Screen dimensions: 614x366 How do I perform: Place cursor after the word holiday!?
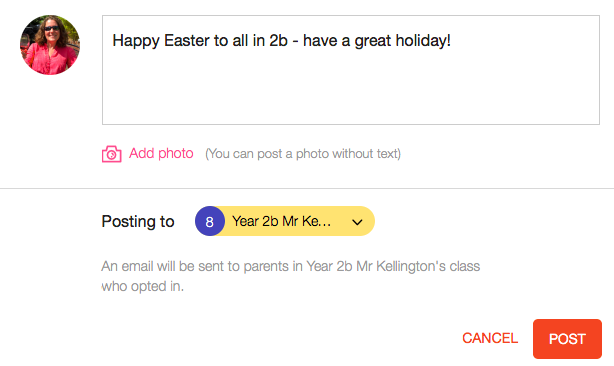(x=452, y=41)
